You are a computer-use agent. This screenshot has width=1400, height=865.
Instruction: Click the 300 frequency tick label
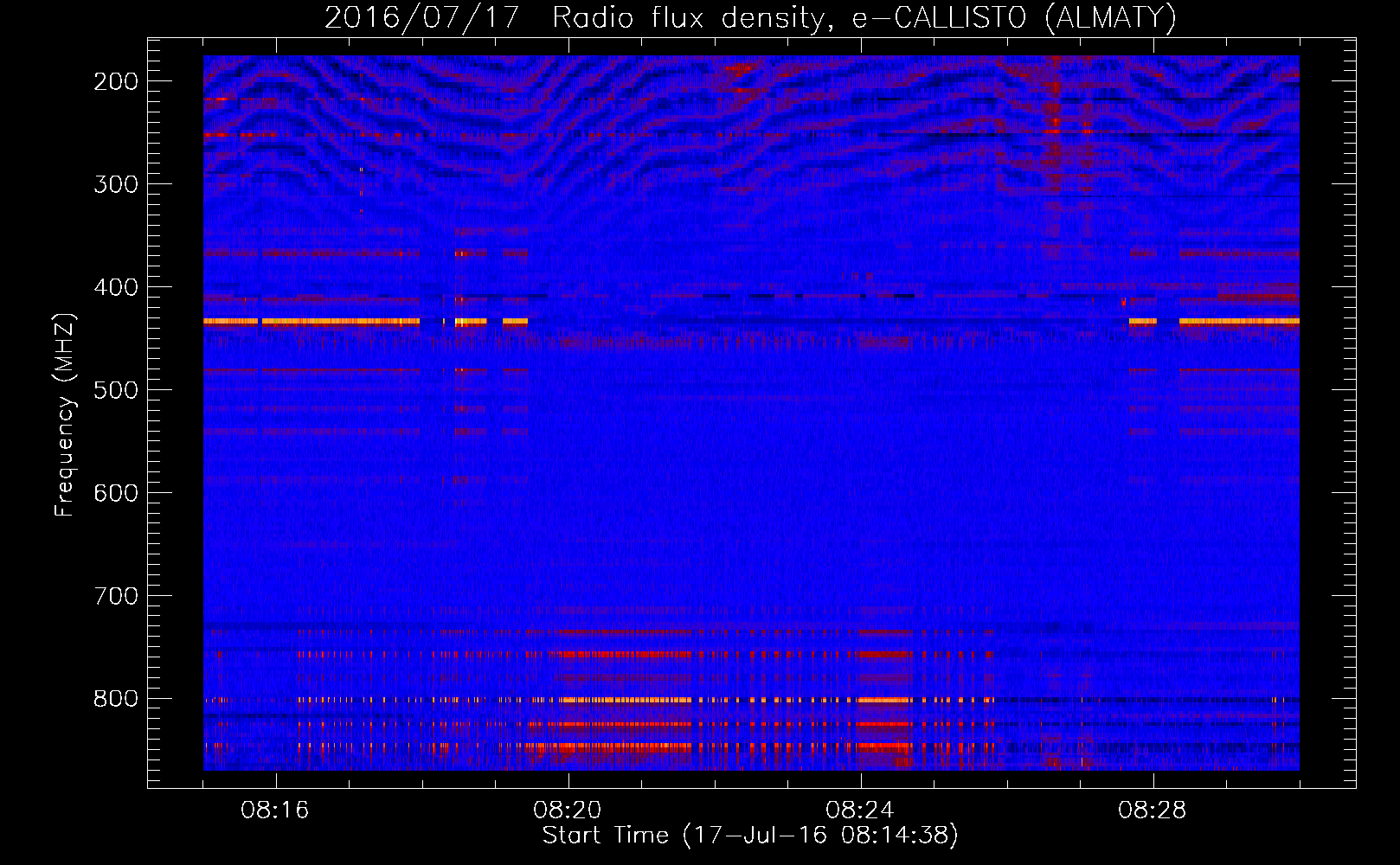click(x=116, y=184)
